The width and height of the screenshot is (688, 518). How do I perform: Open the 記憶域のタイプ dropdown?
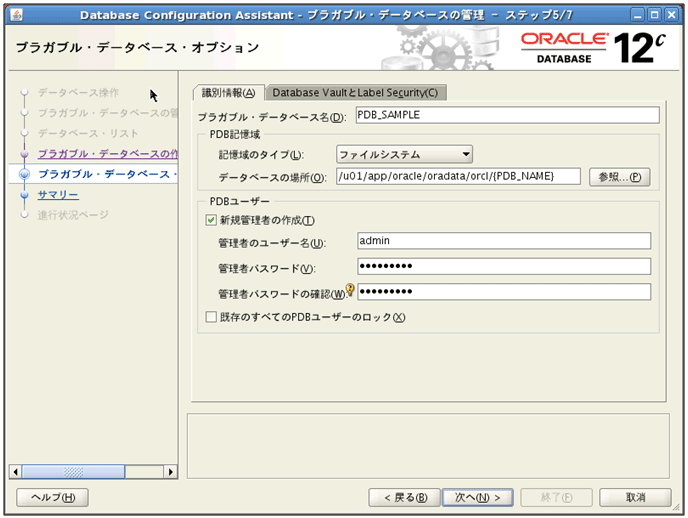pyautogui.click(x=404, y=154)
